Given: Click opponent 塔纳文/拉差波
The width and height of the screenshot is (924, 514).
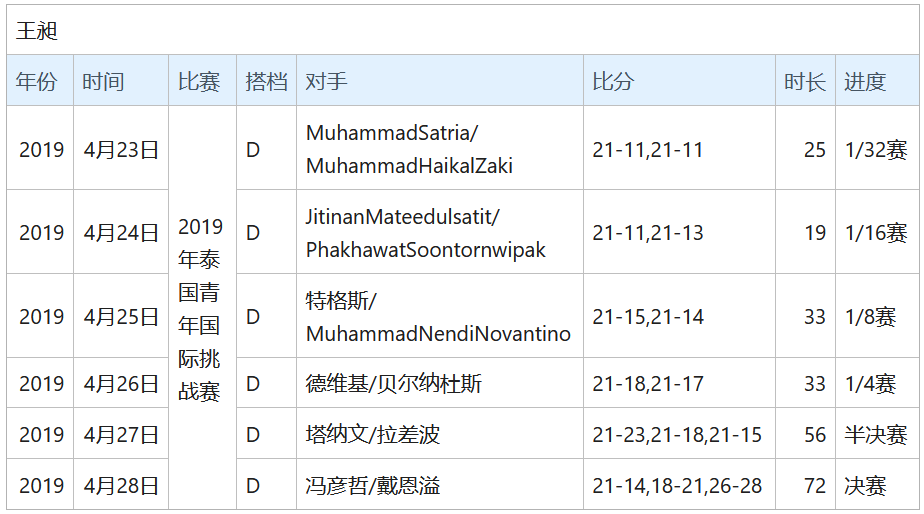Looking at the screenshot, I should pyautogui.click(x=373, y=435).
